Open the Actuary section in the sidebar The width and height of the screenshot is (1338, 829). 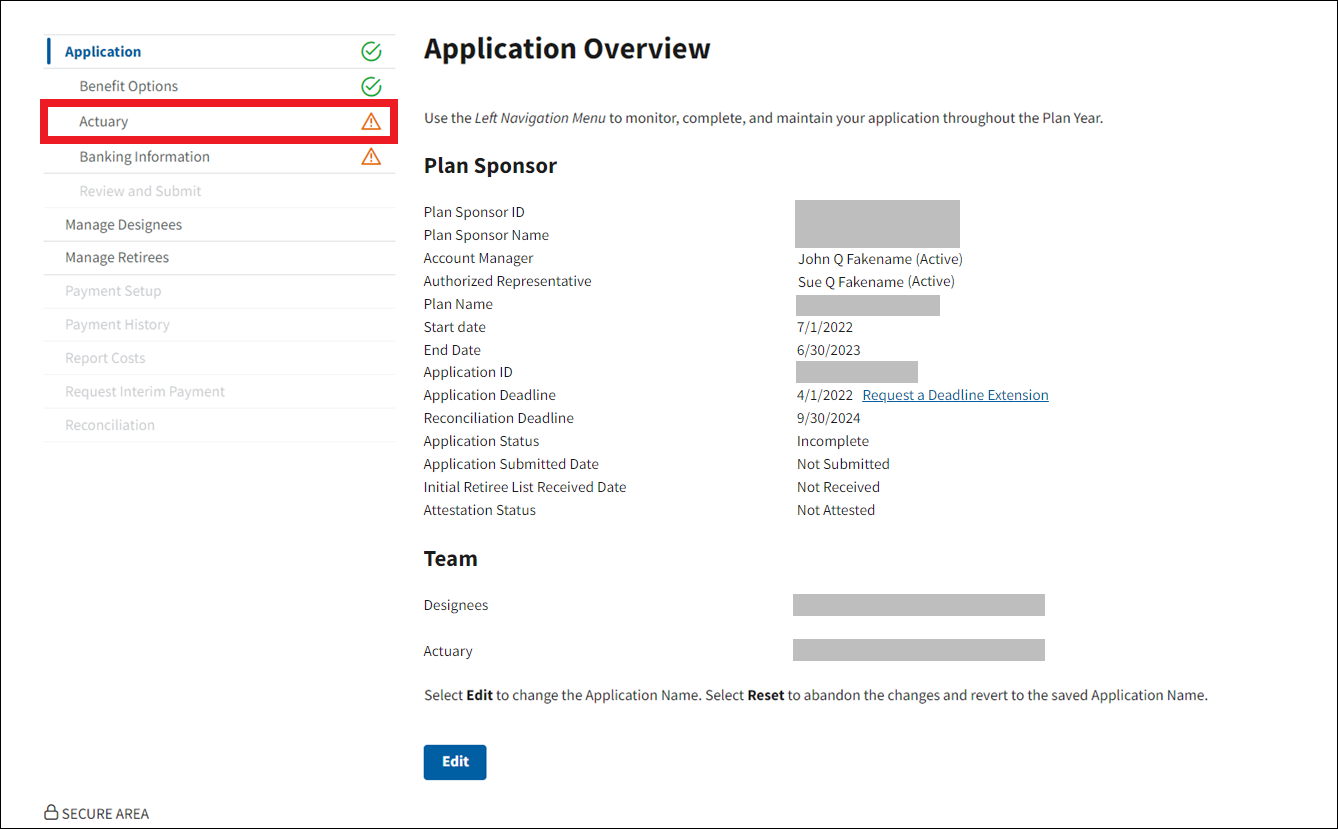click(x=104, y=122)
